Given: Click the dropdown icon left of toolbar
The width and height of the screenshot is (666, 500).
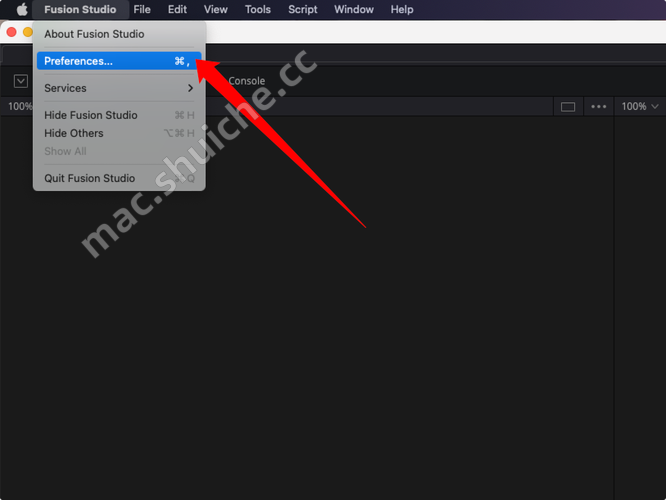Looking at the screenshot, I should pos(21,81).
